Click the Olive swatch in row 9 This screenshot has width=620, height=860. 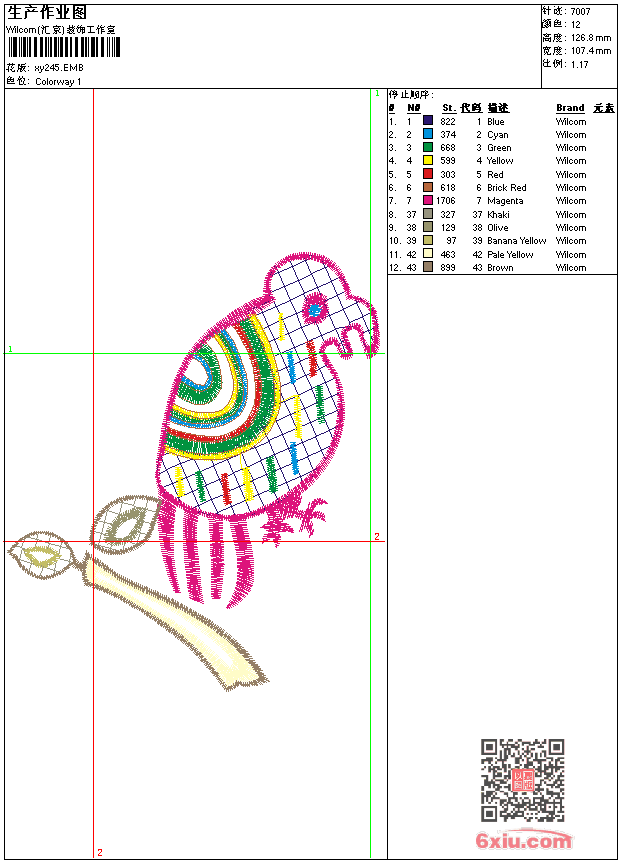[428, 227]
